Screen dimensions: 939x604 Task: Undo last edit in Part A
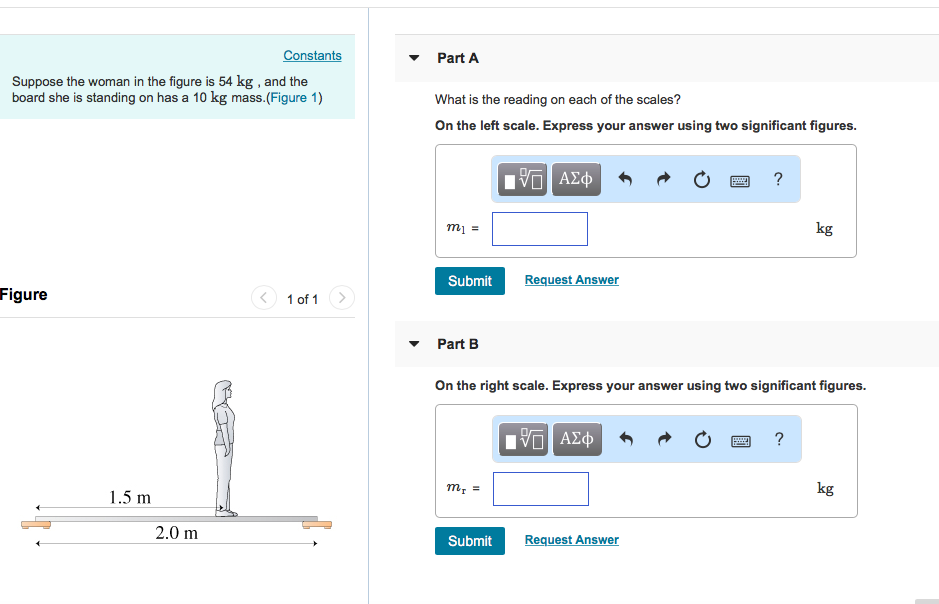[x=625, y=179]
